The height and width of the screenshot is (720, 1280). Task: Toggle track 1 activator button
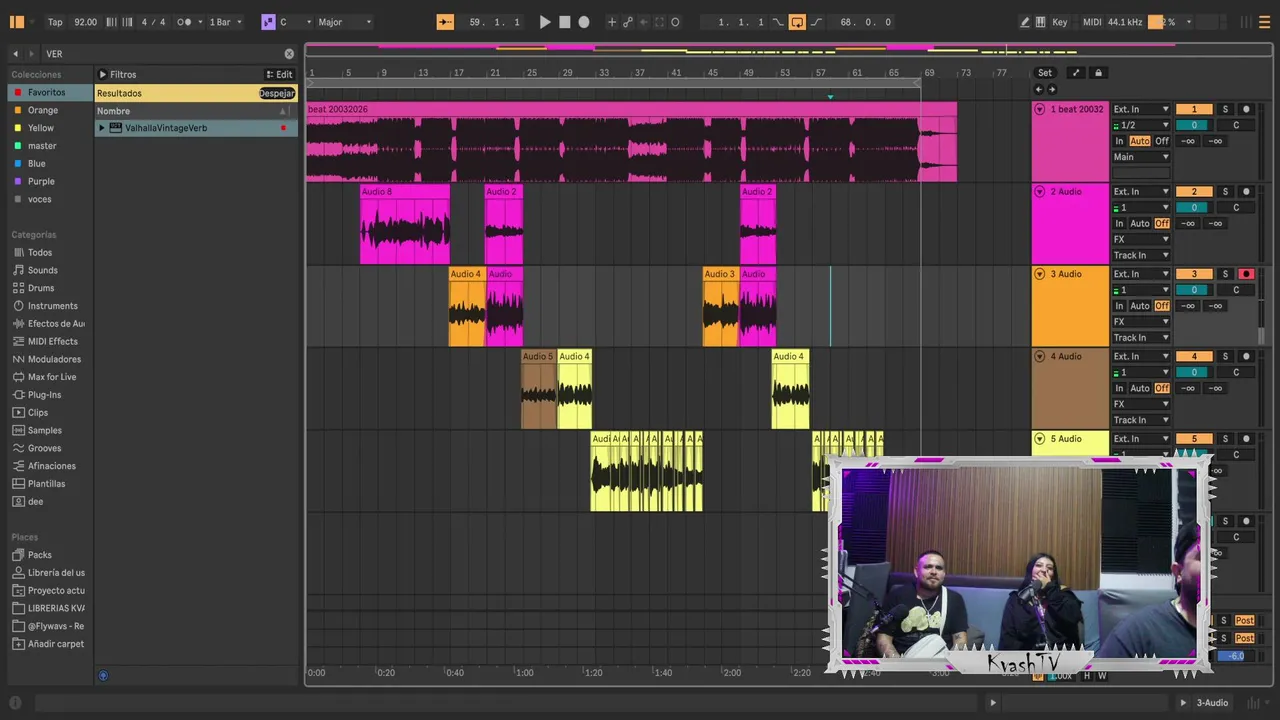click(1194, 109)
